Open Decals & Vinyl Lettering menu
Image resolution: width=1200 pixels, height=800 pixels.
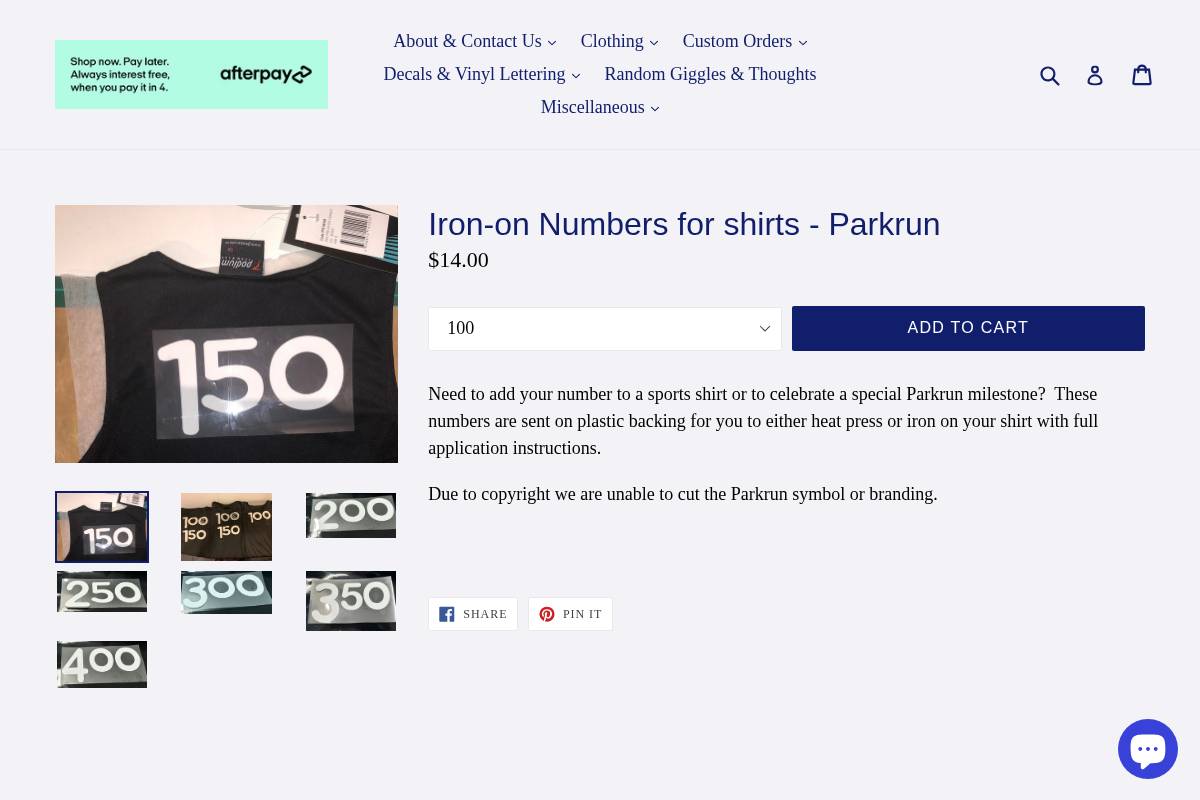pyautogui.click(x=481, y=74)
